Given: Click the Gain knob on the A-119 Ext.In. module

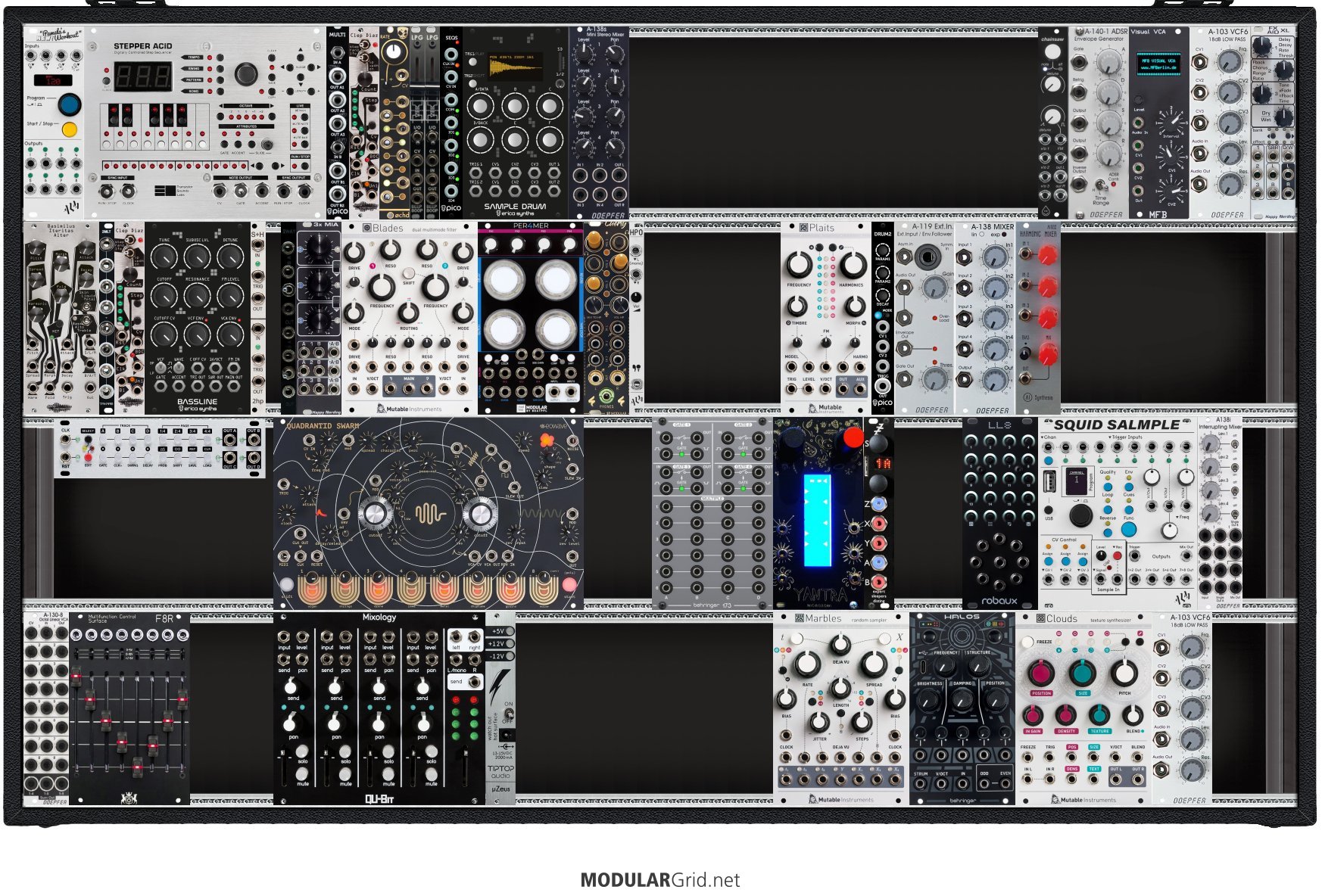Looking at the screenshot, I should (x=936, y=288).
